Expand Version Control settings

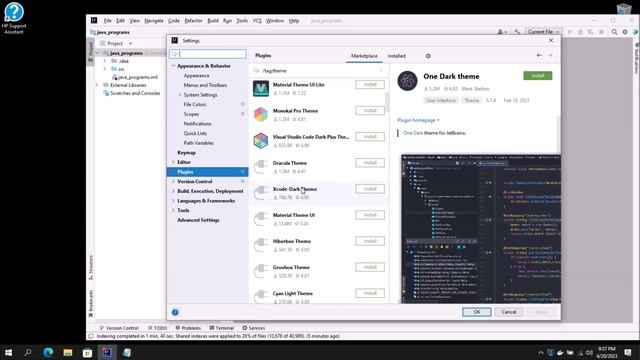coord(173,181)
